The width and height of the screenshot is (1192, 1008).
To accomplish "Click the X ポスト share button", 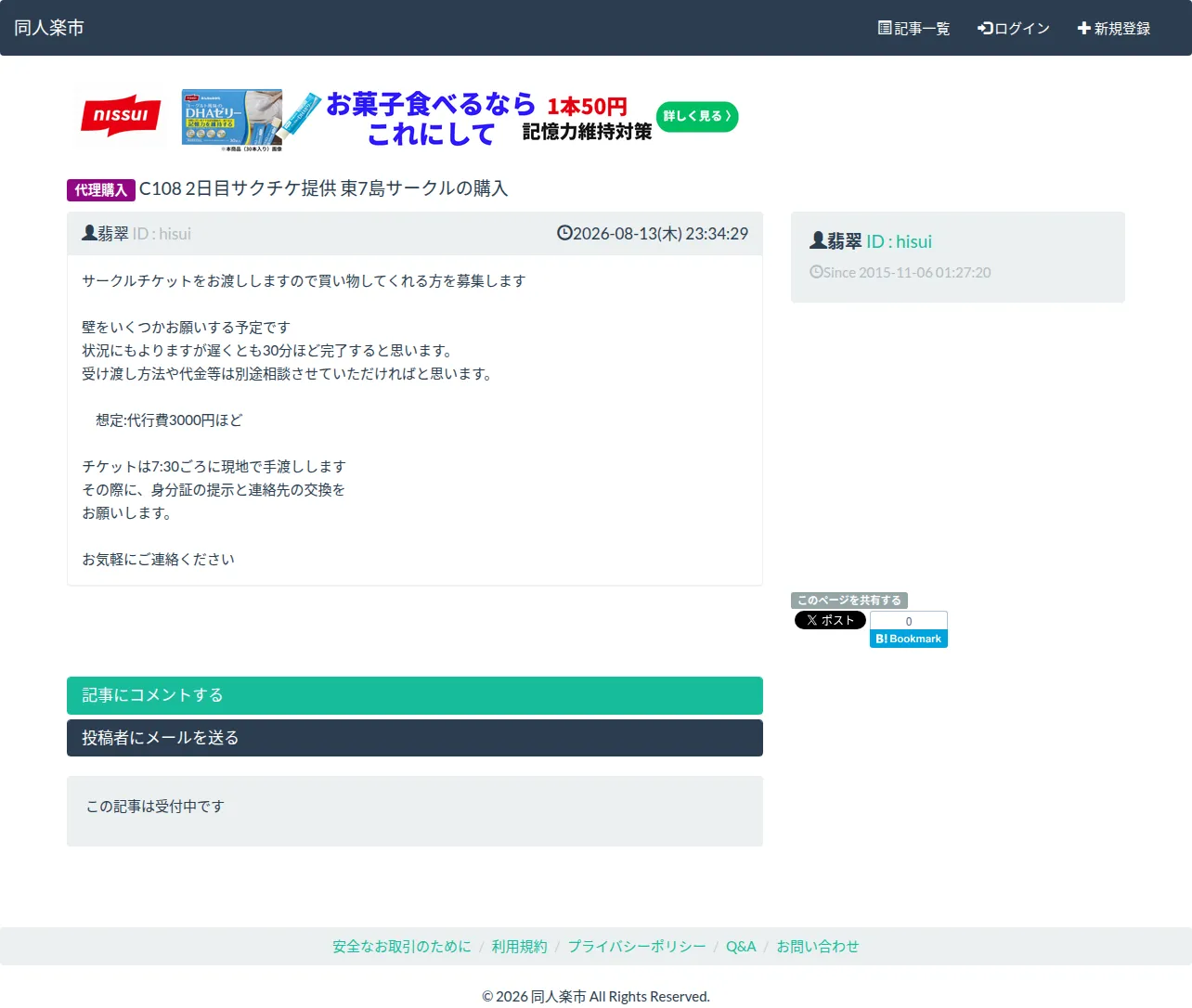I will 830,620.
